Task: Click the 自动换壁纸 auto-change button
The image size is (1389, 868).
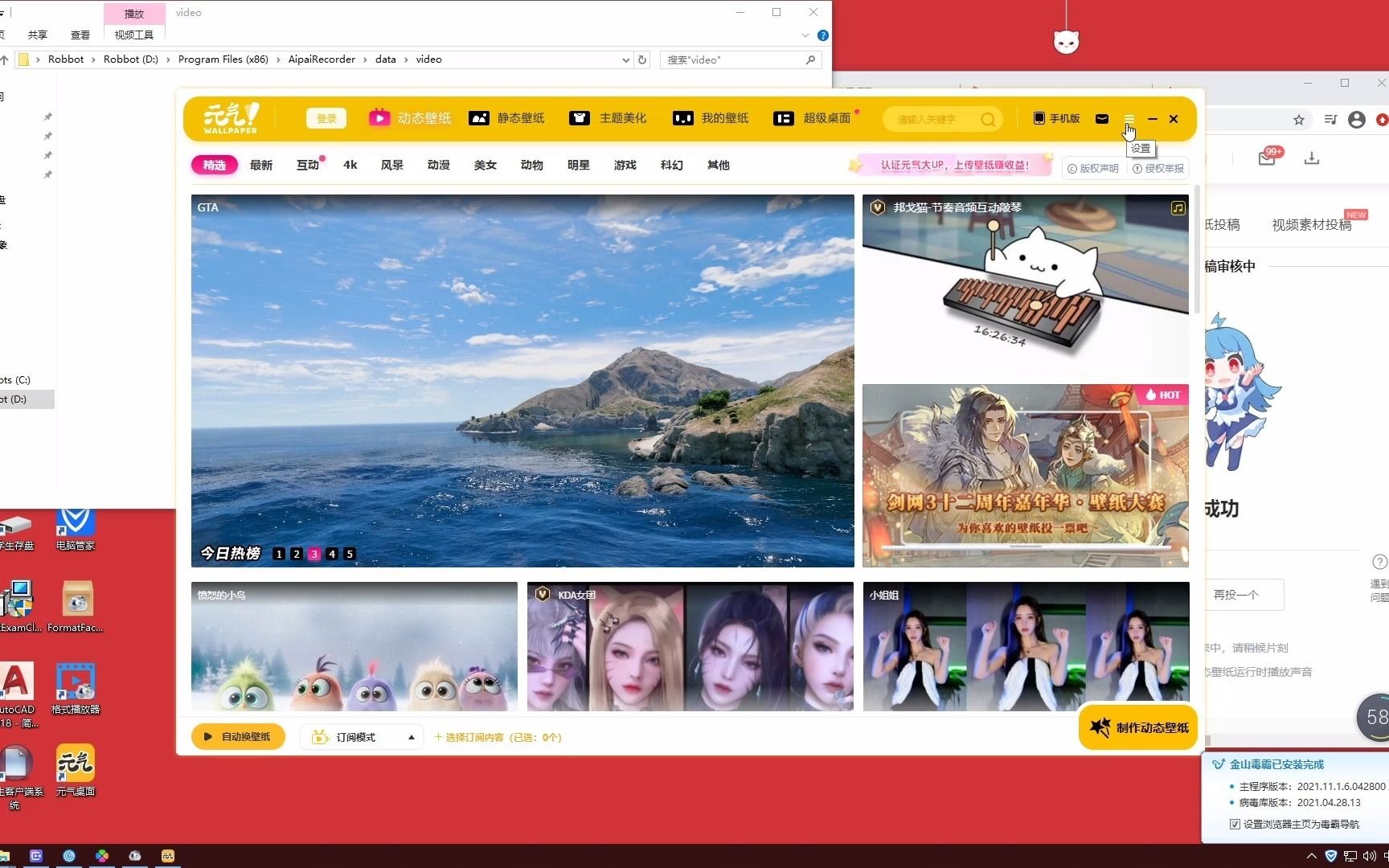Action: (x=238, y=736)
